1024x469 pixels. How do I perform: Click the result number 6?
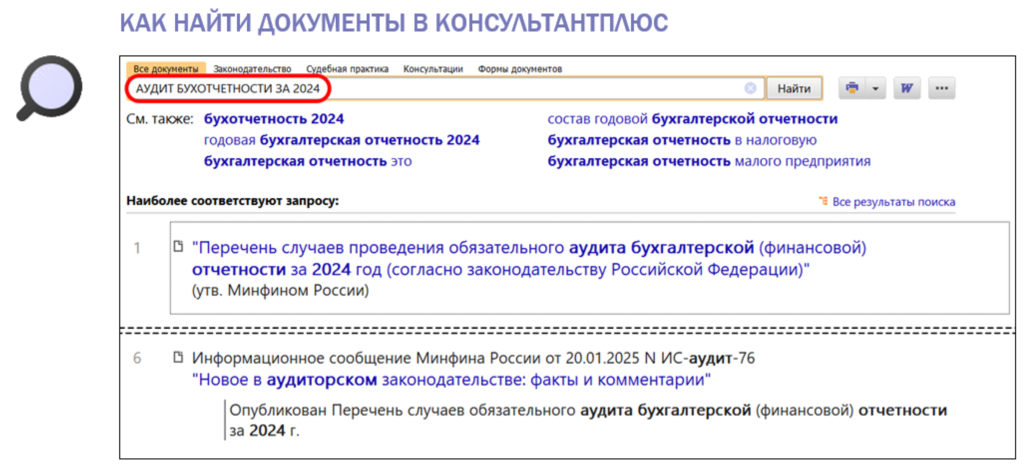(x=137, y=359)
